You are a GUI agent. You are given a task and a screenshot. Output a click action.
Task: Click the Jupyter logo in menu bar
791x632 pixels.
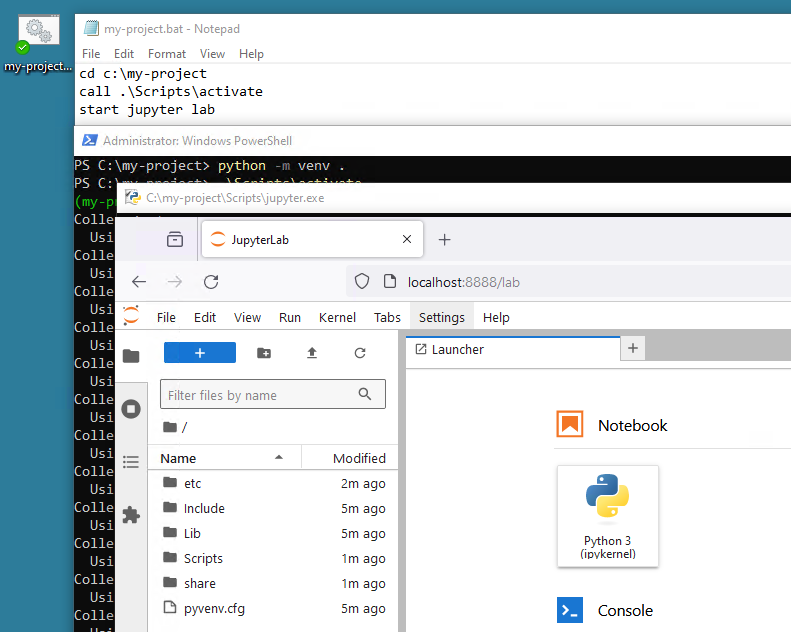pos(131,316)
